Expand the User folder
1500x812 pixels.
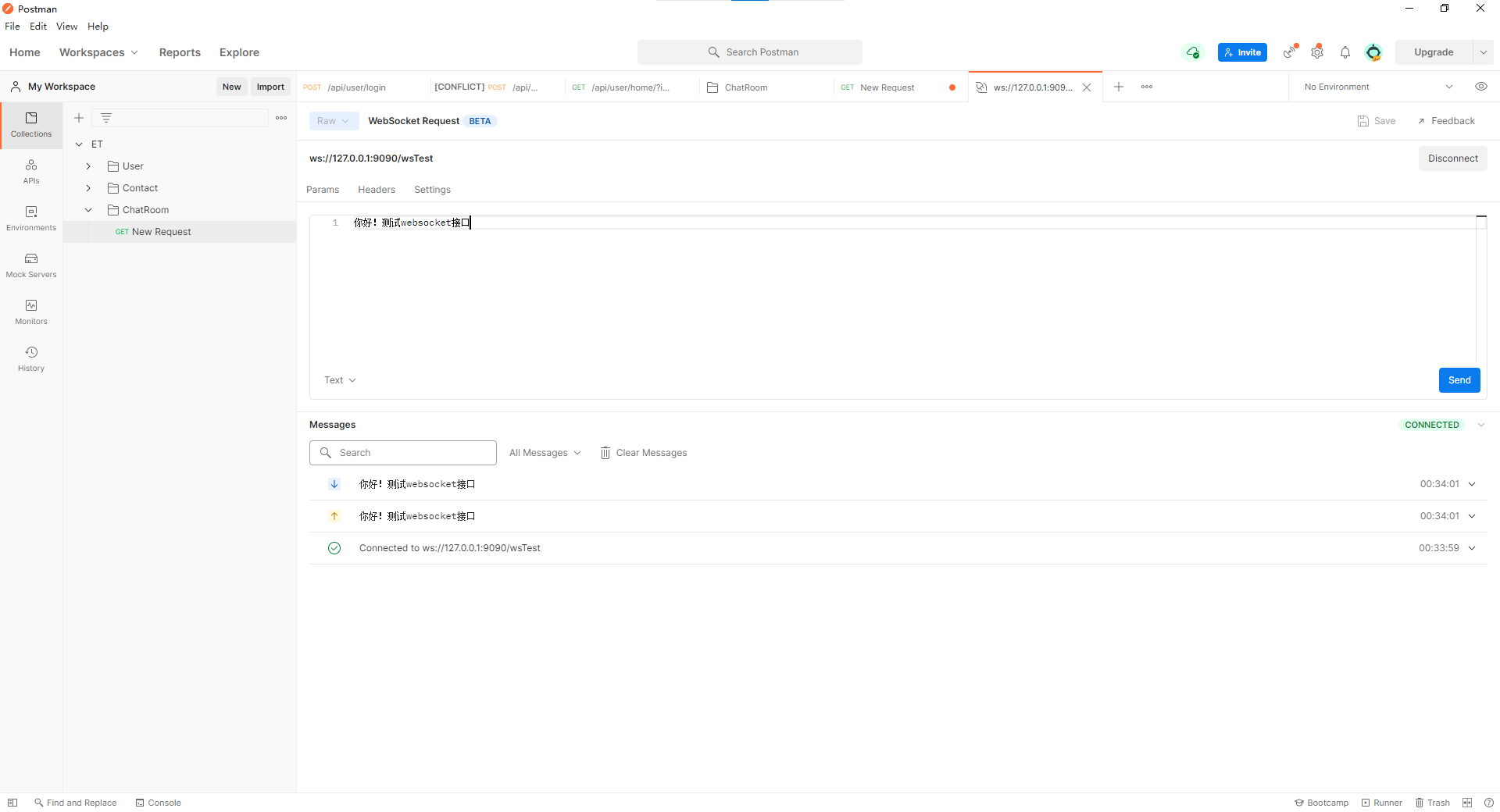point(88,166)
